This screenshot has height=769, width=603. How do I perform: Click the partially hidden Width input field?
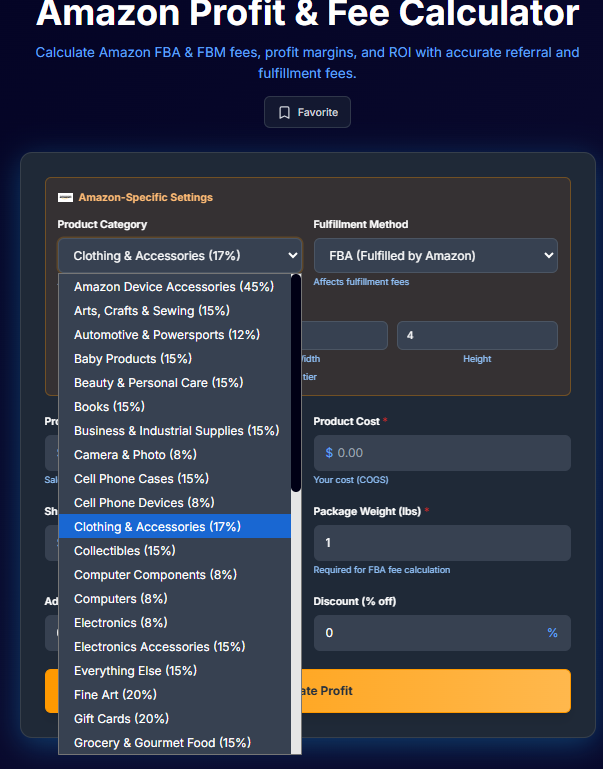(345, 335)
